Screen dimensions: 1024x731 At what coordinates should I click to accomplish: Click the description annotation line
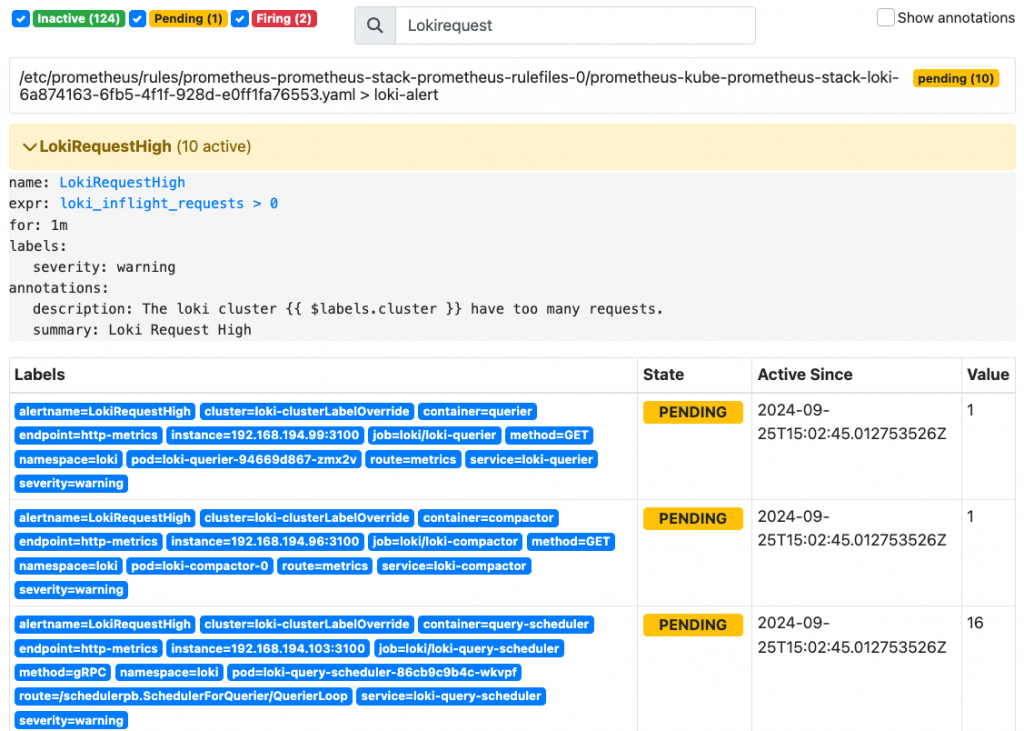tap(348, 309)
